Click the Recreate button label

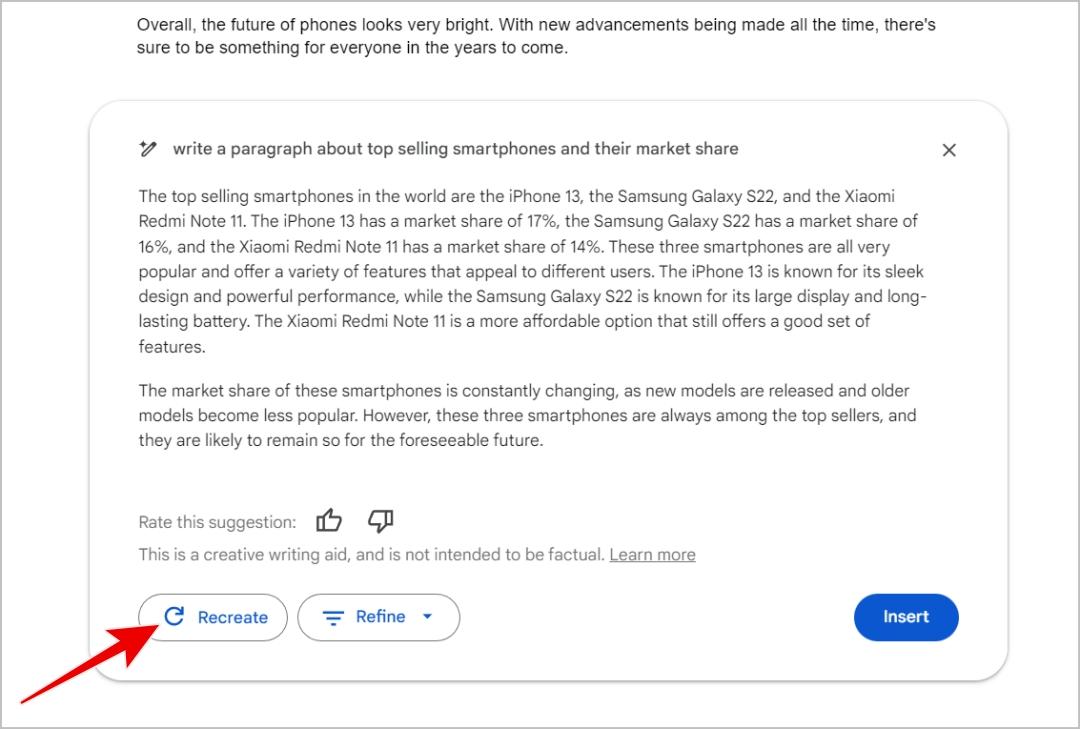[x=232, y=618]
